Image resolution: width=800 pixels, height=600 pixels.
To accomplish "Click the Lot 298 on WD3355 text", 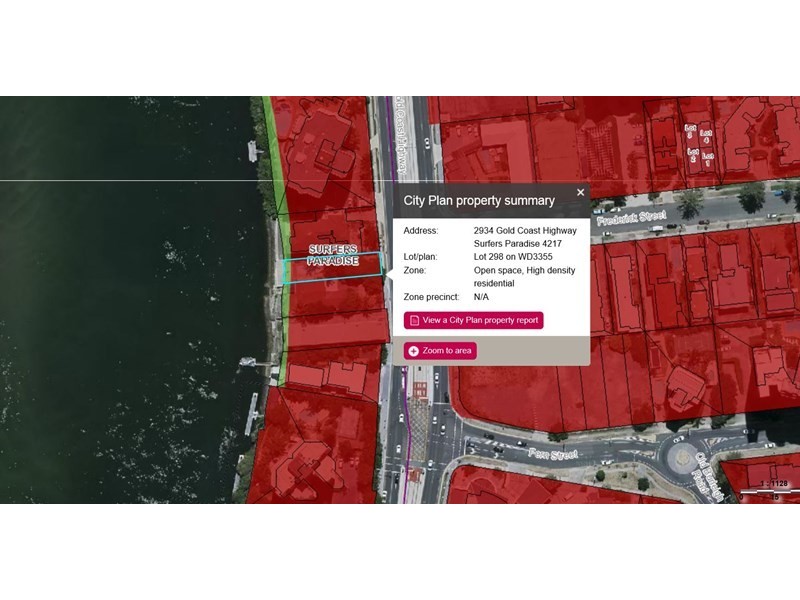I will coord(513,257).
